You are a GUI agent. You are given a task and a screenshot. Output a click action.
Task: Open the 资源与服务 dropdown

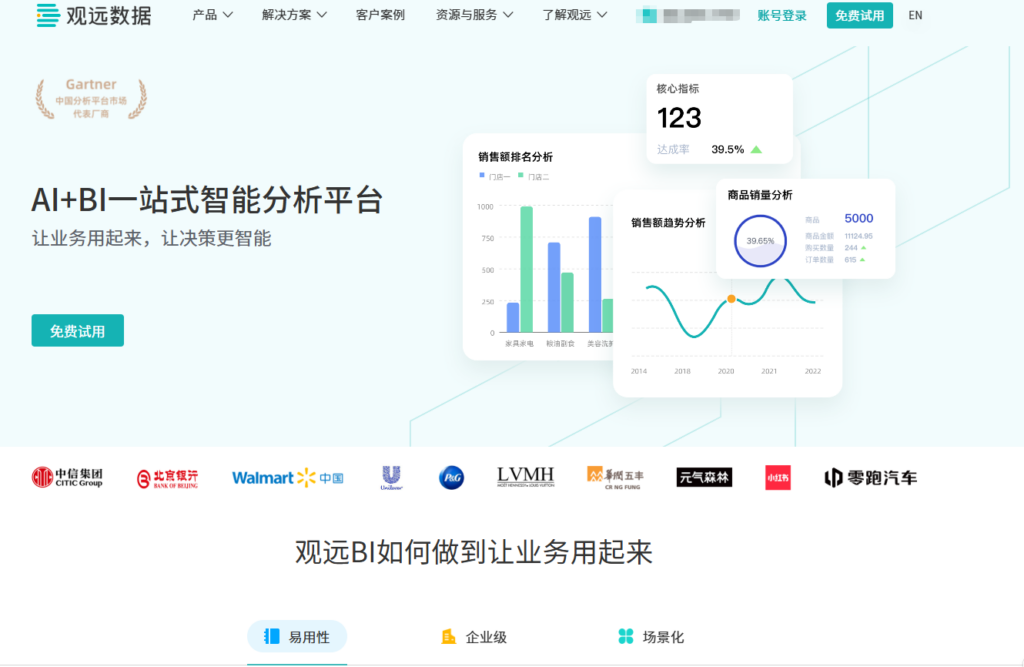coord(474,15)
